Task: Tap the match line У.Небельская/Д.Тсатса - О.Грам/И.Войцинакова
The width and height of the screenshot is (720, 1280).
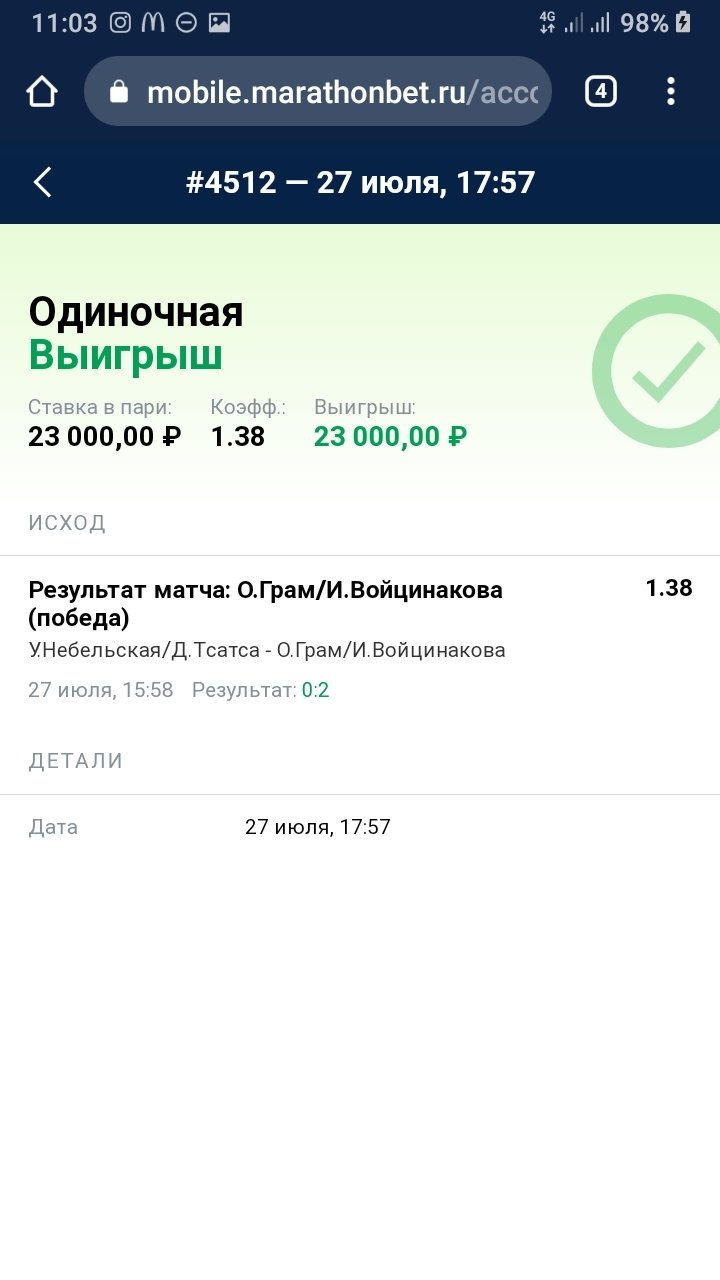Action: (x=267, y=650)
